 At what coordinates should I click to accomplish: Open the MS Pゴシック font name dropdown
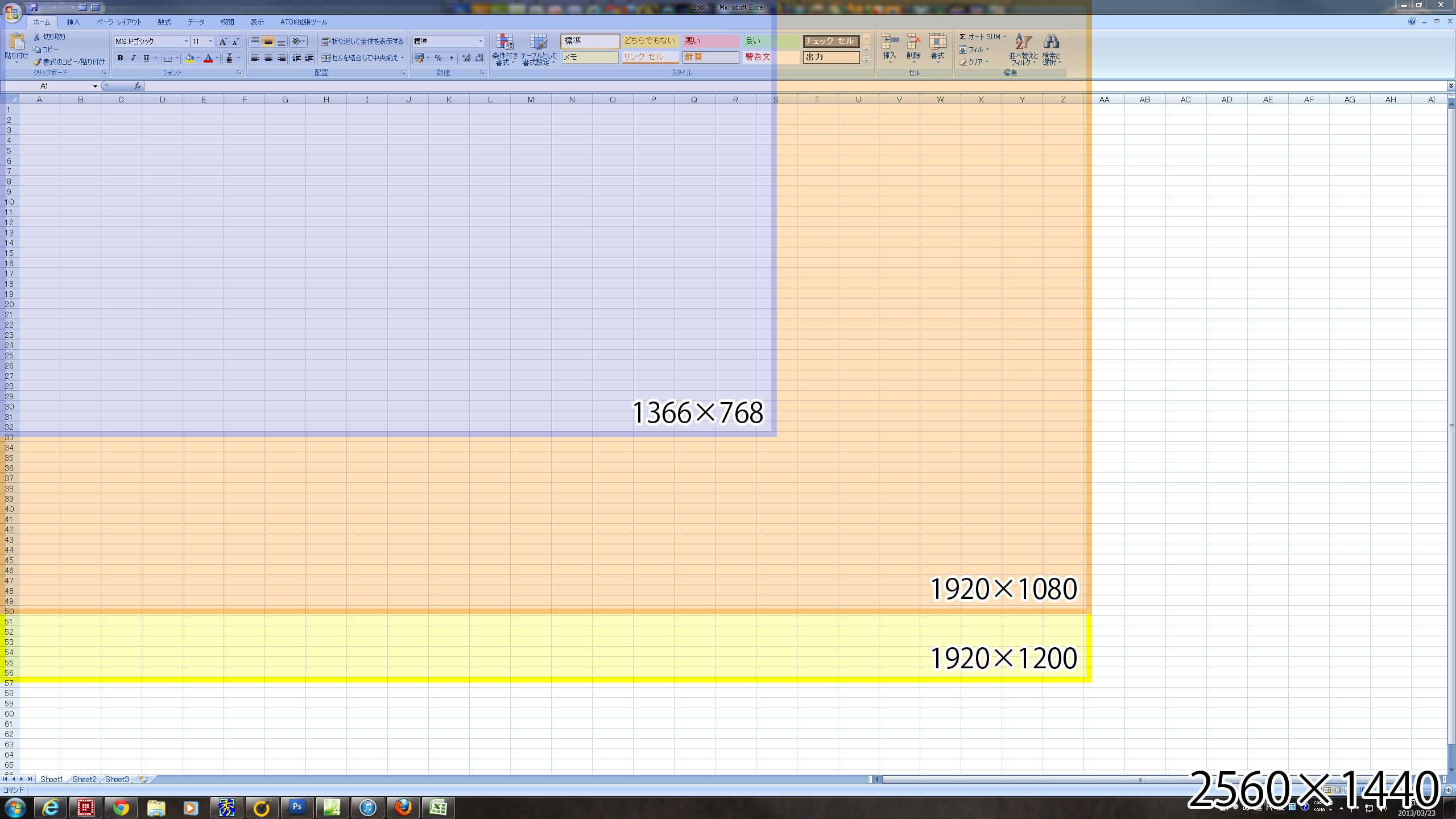[185, 42]
